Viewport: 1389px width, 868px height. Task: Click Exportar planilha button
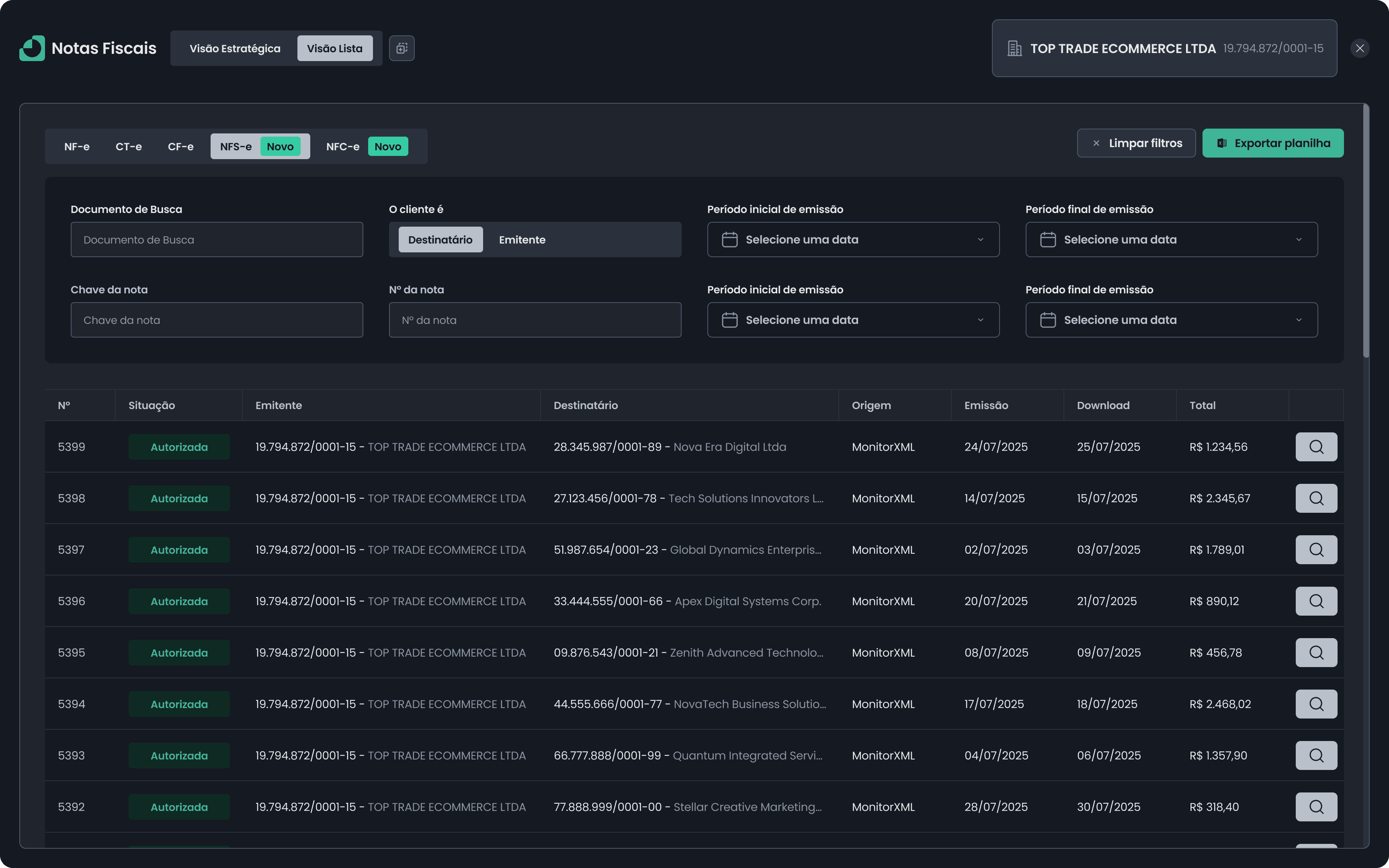pyautogui.click(x=1272, y=143)
